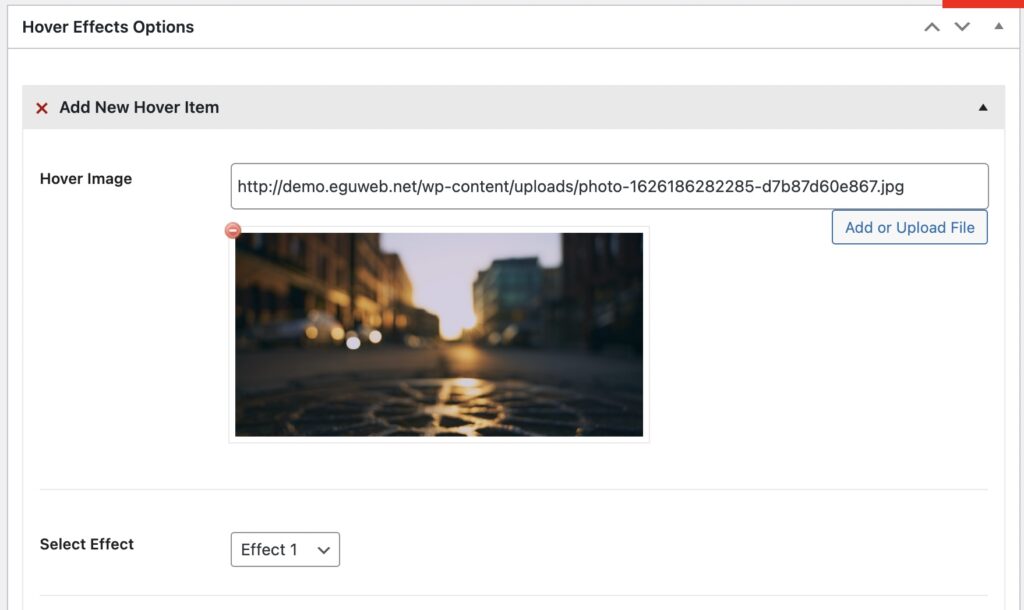Screen dimensions: 1024x610
Task: Focus the Hover Image URL field
Action: pyautogui.click(x=609, y=186)
